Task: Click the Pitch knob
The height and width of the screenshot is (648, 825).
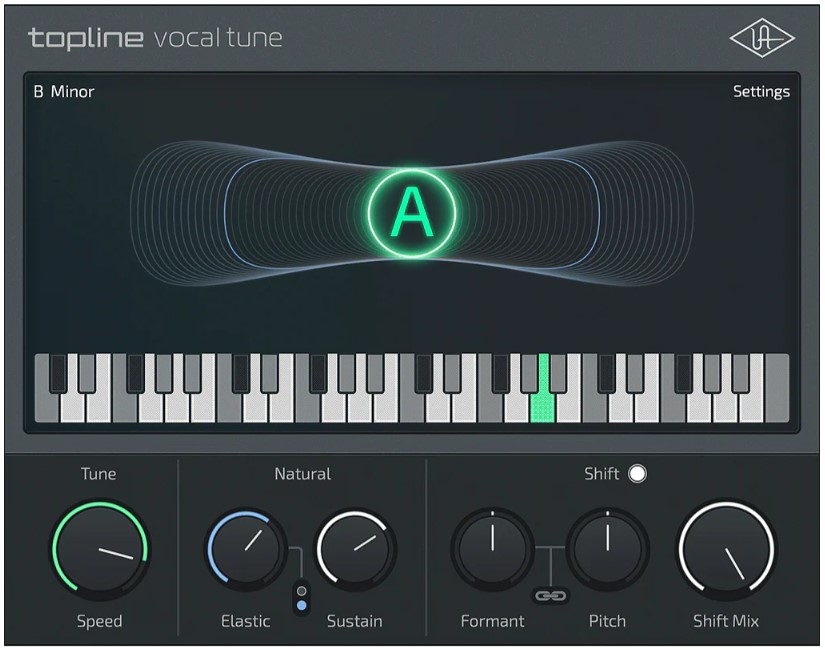Action: click(607, 549)
